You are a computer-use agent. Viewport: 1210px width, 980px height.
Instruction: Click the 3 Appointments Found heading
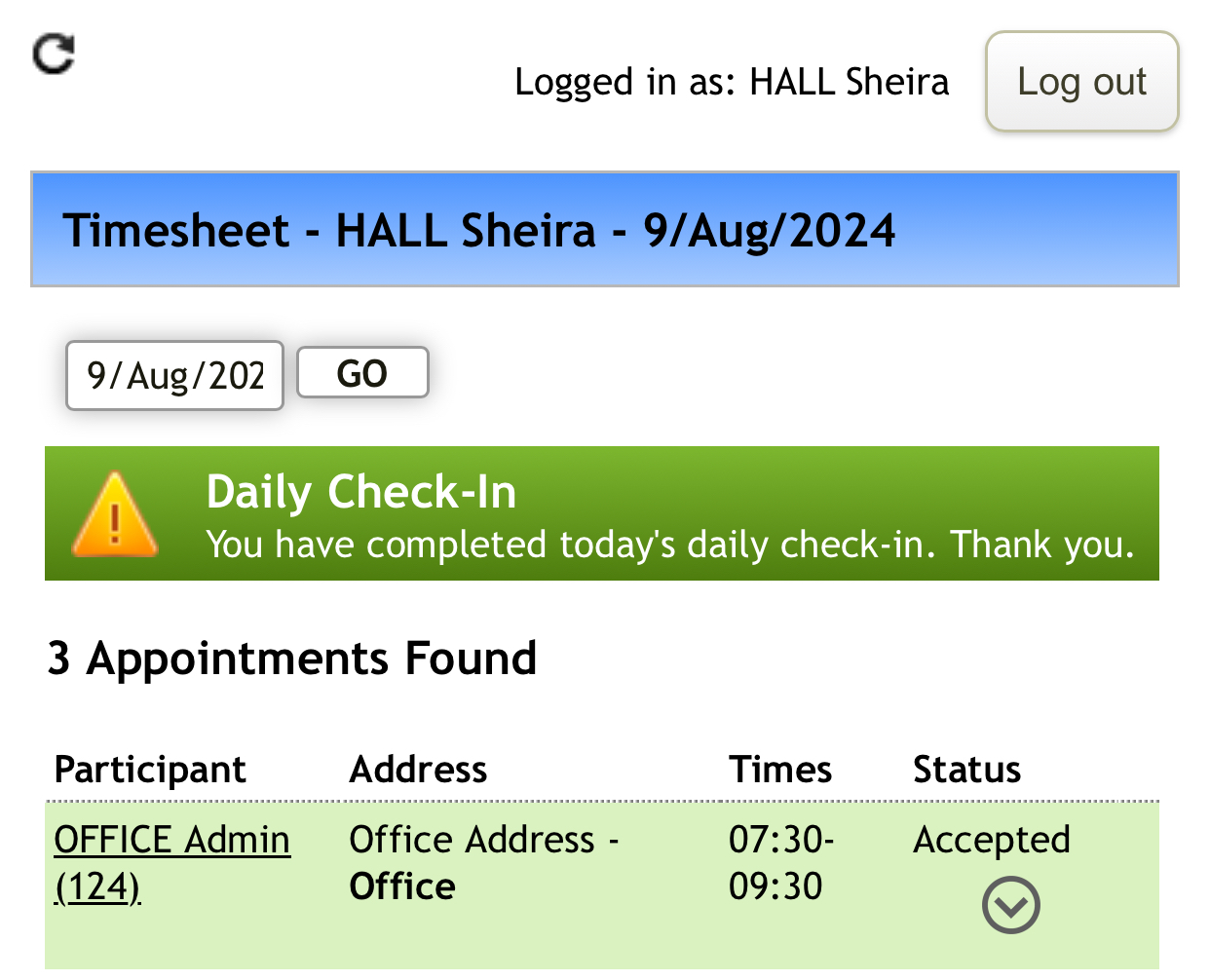coord(292,659)
